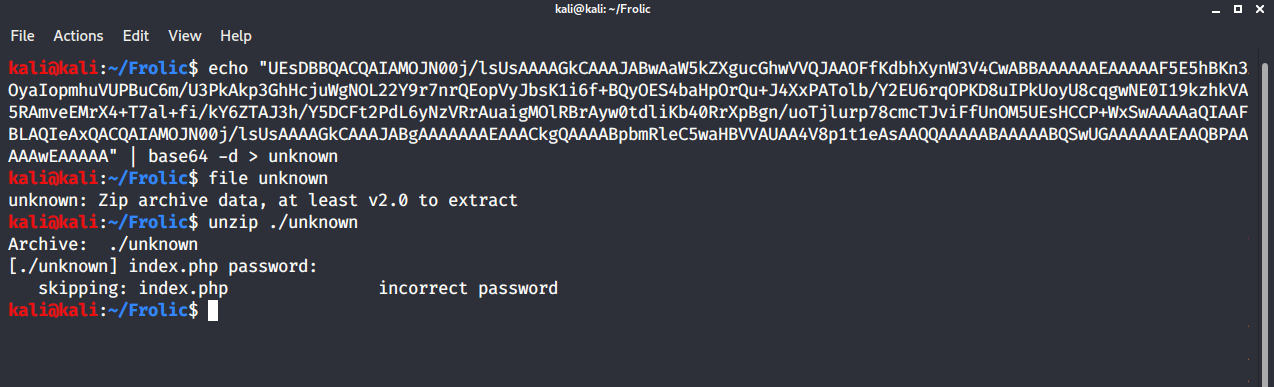This screenshot has width=1274, height=387.
Task: Open the Edit menu
Action: (x=136, y=36)
